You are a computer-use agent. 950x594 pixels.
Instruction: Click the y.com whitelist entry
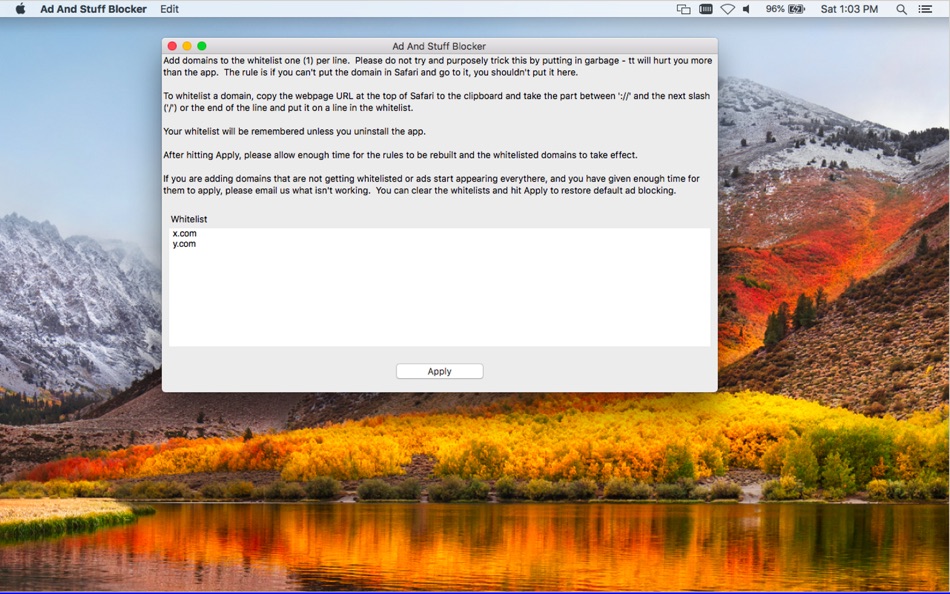pyautogui.click(x=184, y=244)
